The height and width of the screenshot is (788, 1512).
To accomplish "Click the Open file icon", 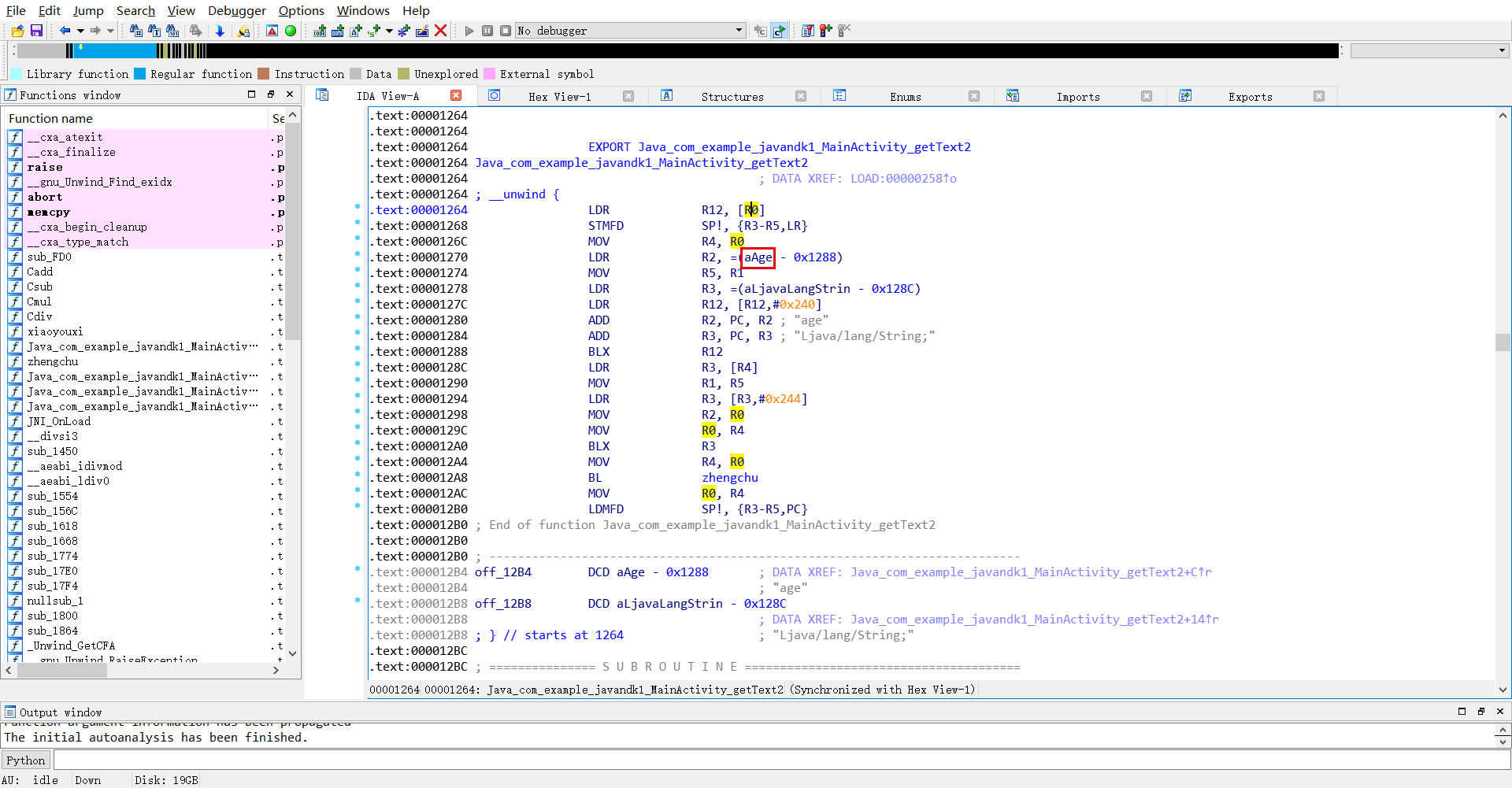I will 17,31.
